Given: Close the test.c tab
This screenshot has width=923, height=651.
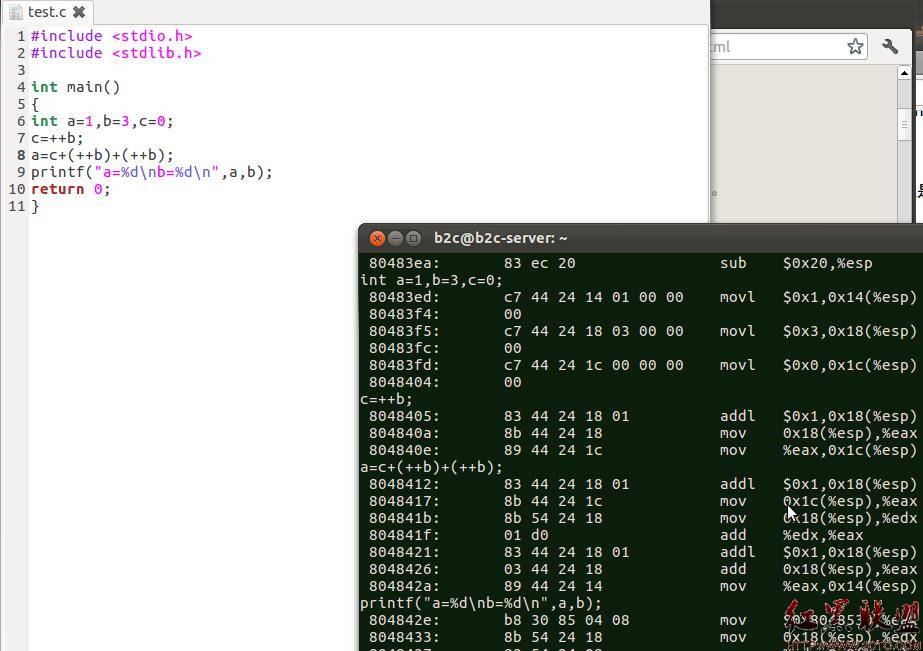Looking at the screenshot, I should (x=79, y=12).
